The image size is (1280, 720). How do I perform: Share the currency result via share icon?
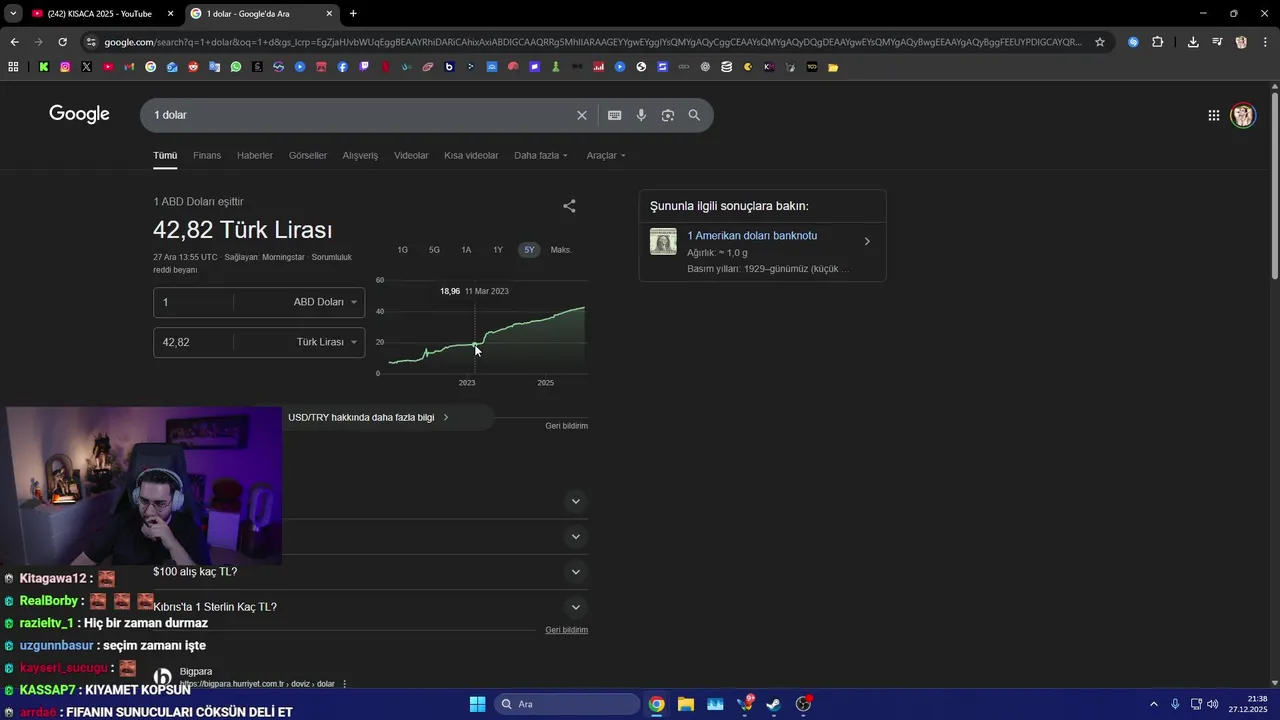(x=569, y=206)
